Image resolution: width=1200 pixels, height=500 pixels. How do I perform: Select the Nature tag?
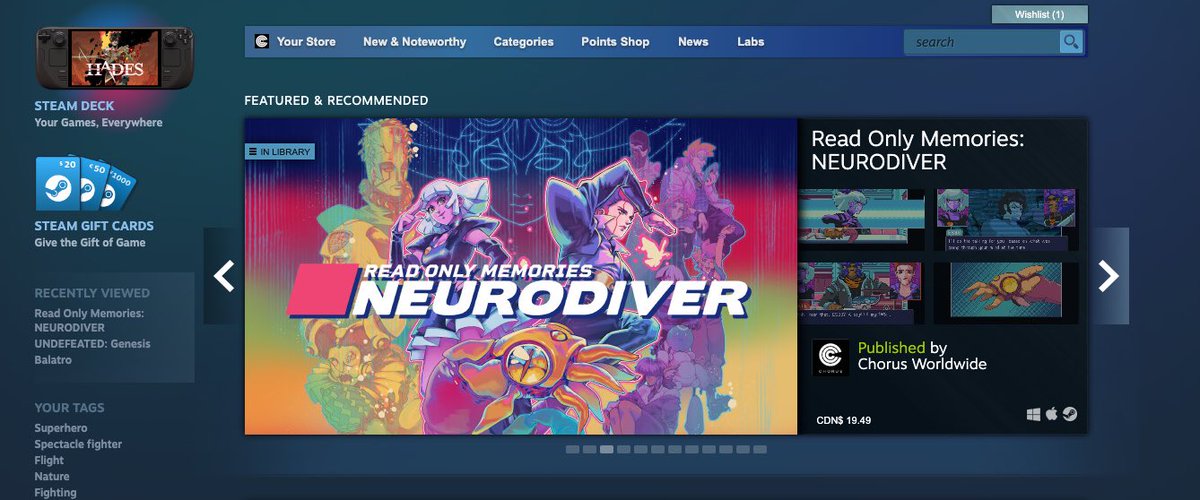(x=52, y=476)
